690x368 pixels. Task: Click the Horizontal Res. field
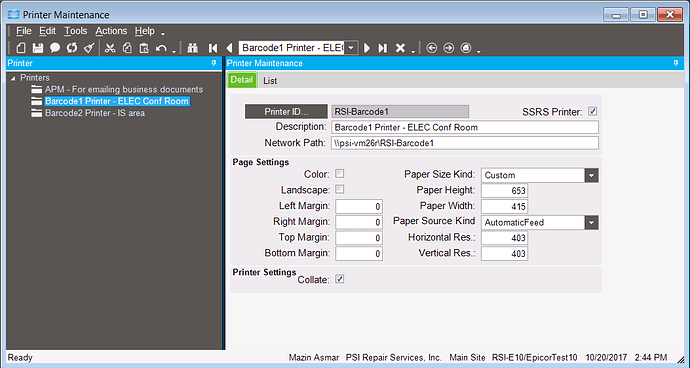tap(504, 238)
